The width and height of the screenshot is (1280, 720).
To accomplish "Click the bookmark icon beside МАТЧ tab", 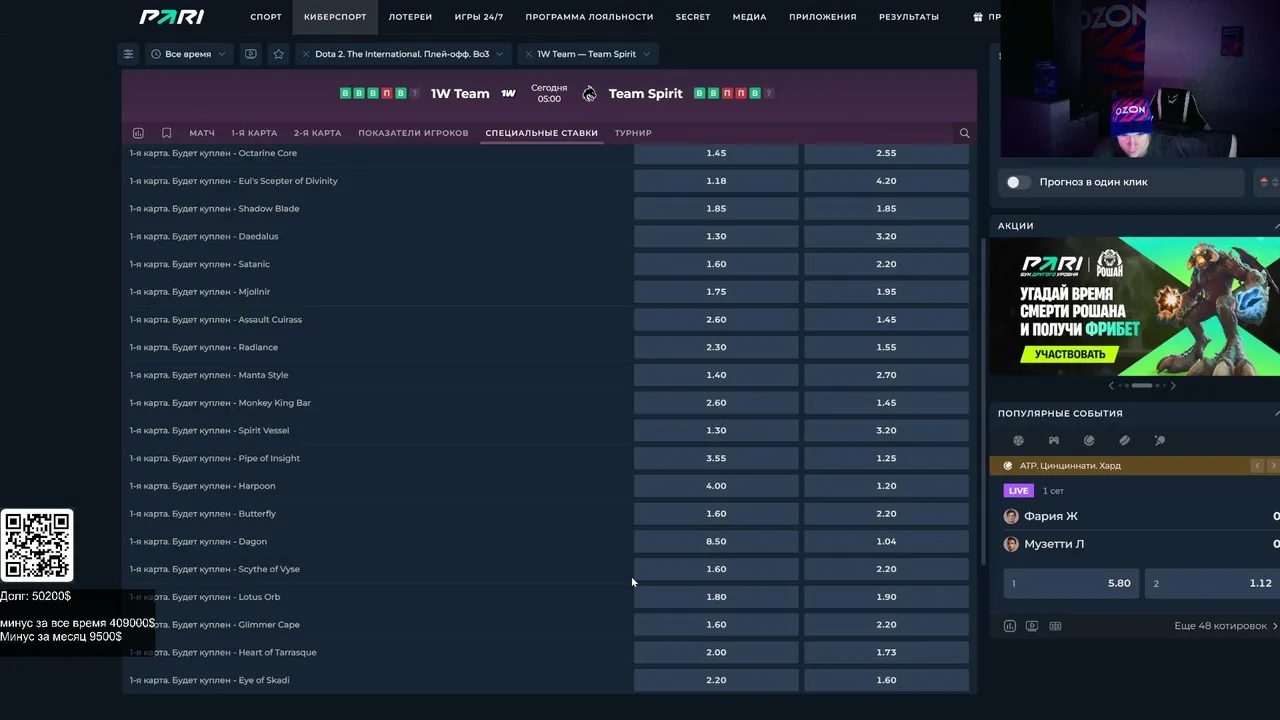I will click(x=166, y=133).
